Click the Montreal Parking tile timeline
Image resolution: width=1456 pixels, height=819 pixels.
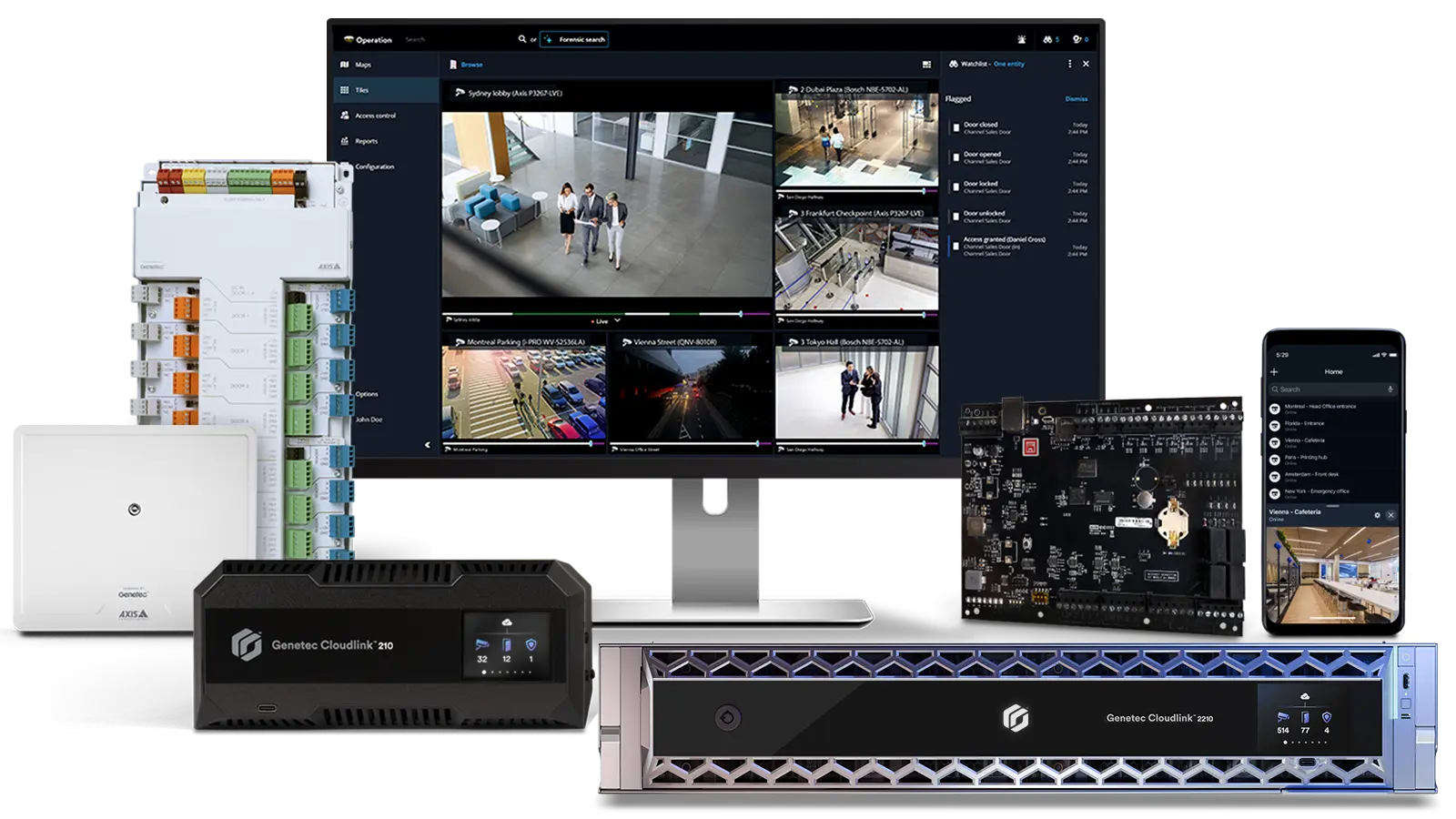click(x=523, y=443)
